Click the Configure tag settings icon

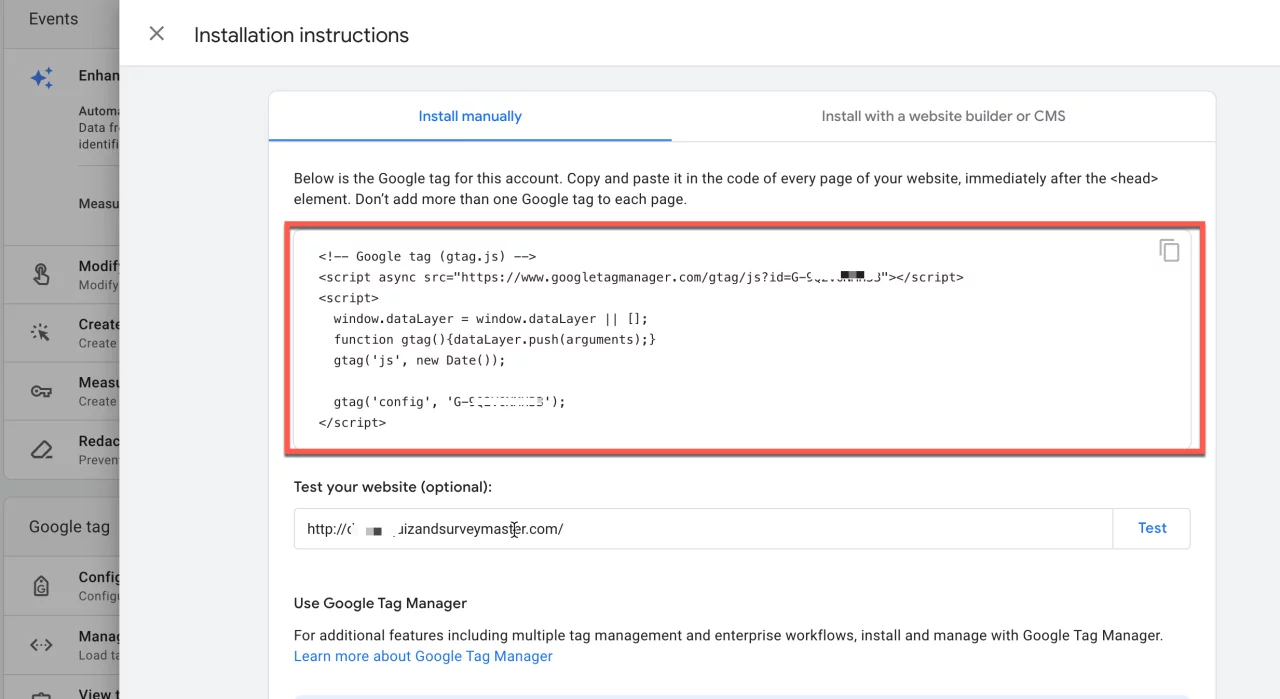pos(41,586)
